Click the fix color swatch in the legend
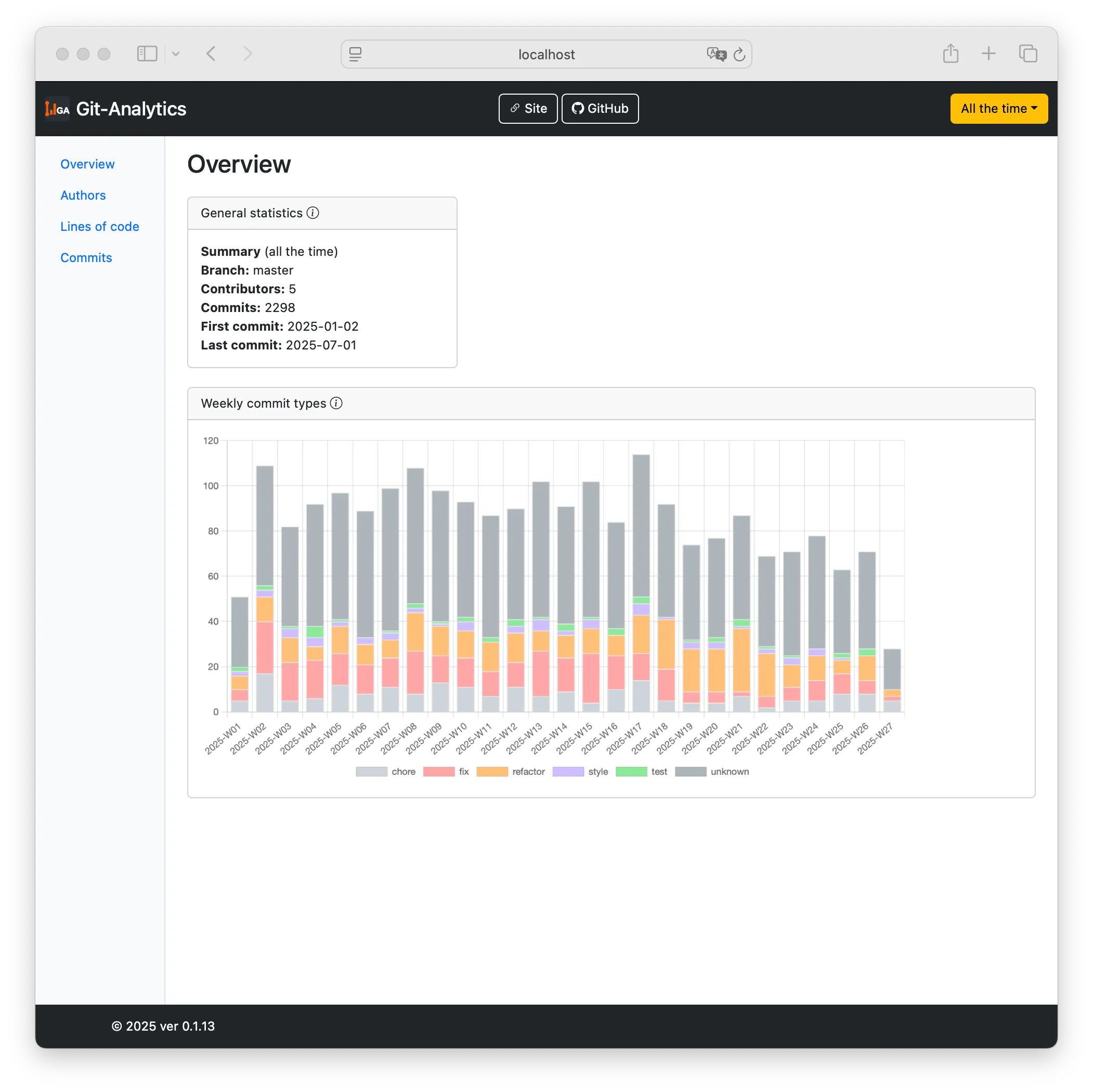The image size is (1093, 1092). tap(438, 772)
